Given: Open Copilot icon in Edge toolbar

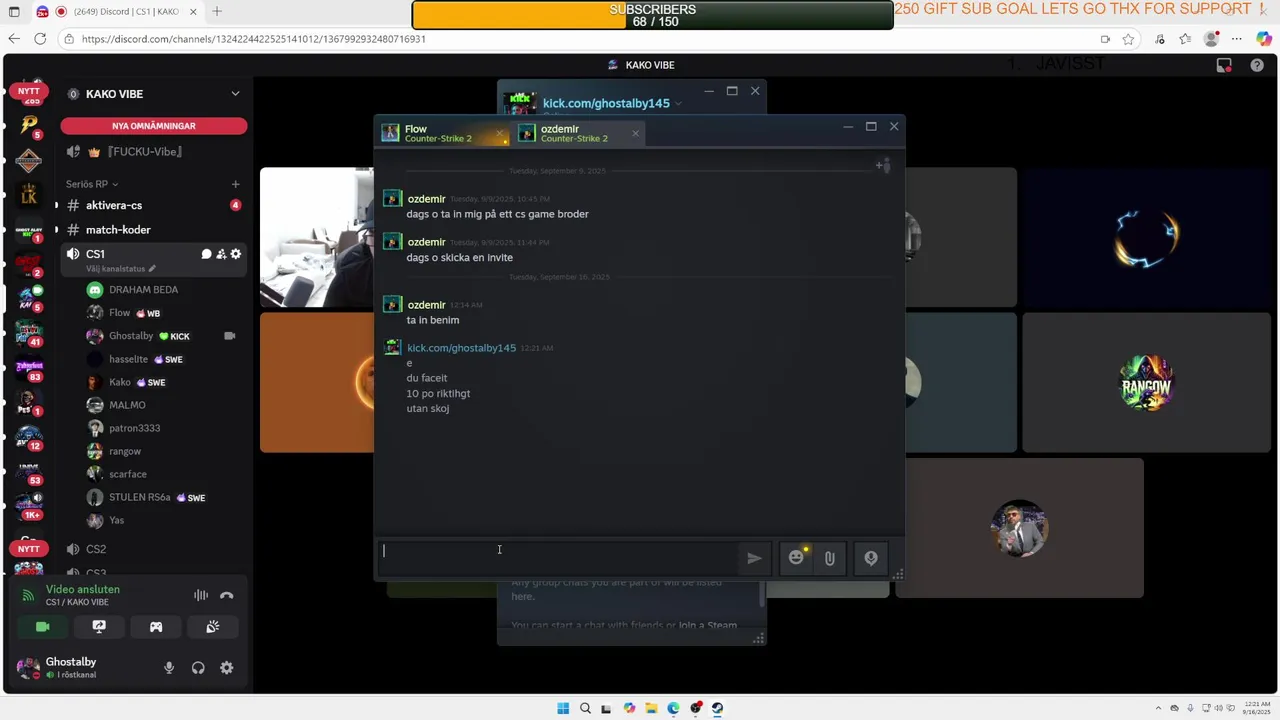Looking at the screenshot, I should [1263, 39].
